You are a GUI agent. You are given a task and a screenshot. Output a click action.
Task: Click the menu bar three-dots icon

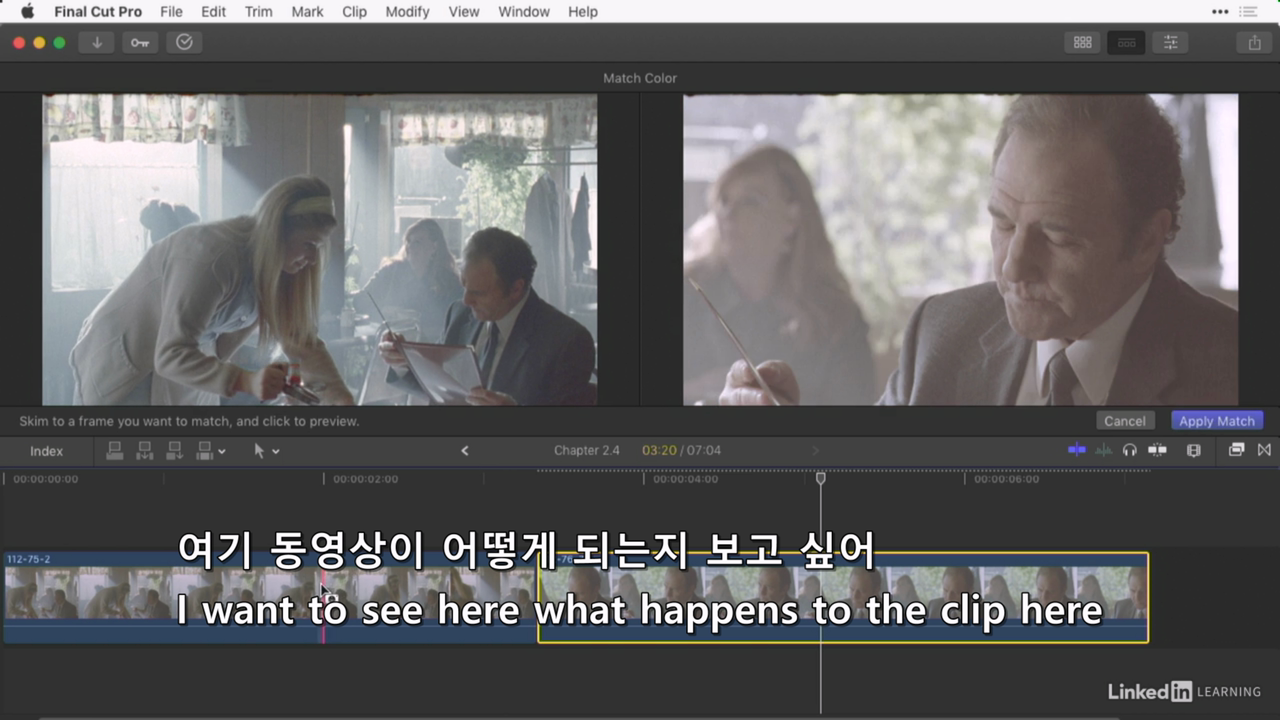[1220, 12]
